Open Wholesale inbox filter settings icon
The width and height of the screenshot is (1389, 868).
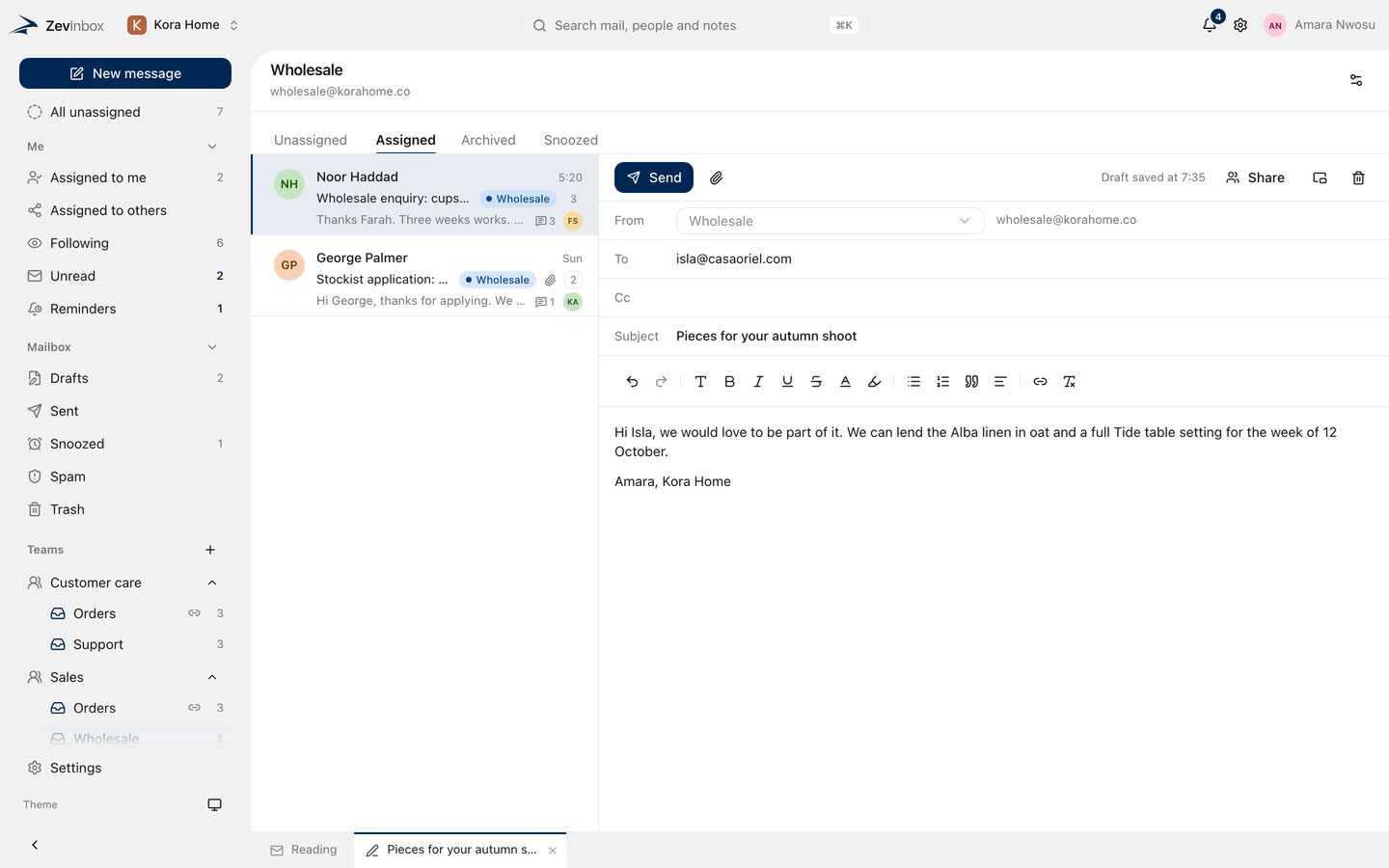point(1356,80)
